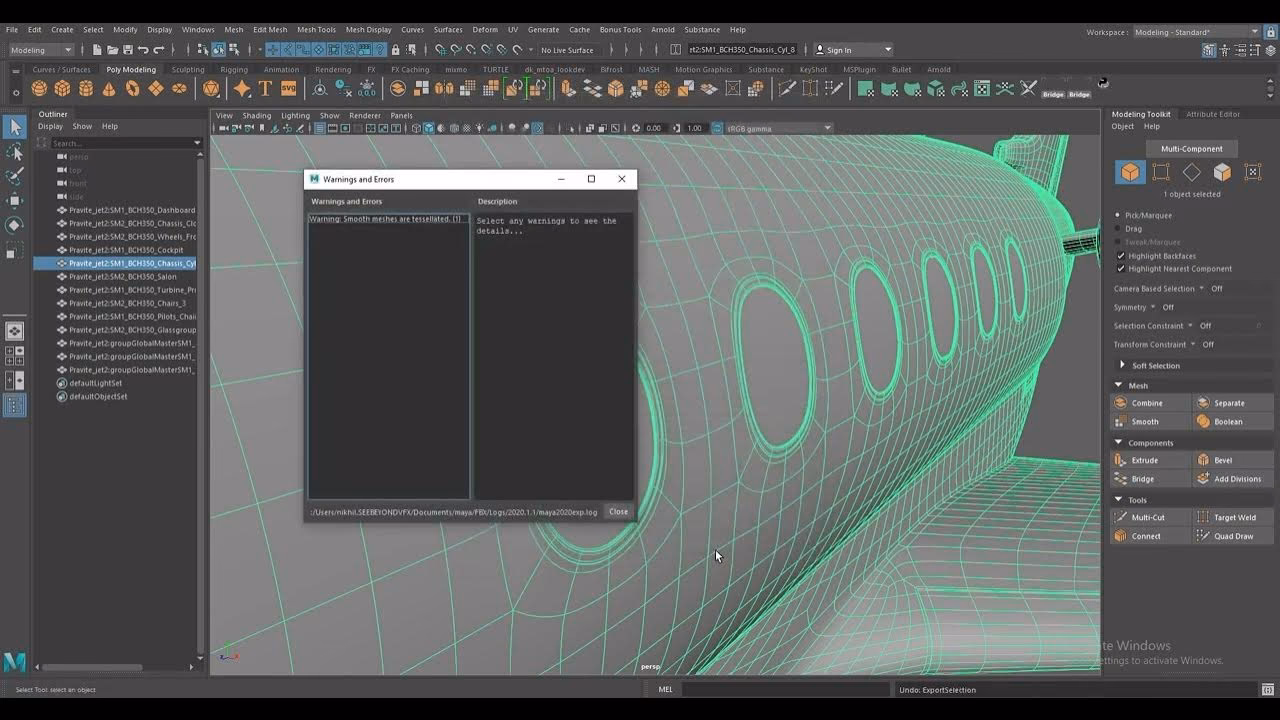Image resolution: width=1280 pixels, height=720 pixels.
Task: Click the open scene folder icon
Action: click(112, 50)
